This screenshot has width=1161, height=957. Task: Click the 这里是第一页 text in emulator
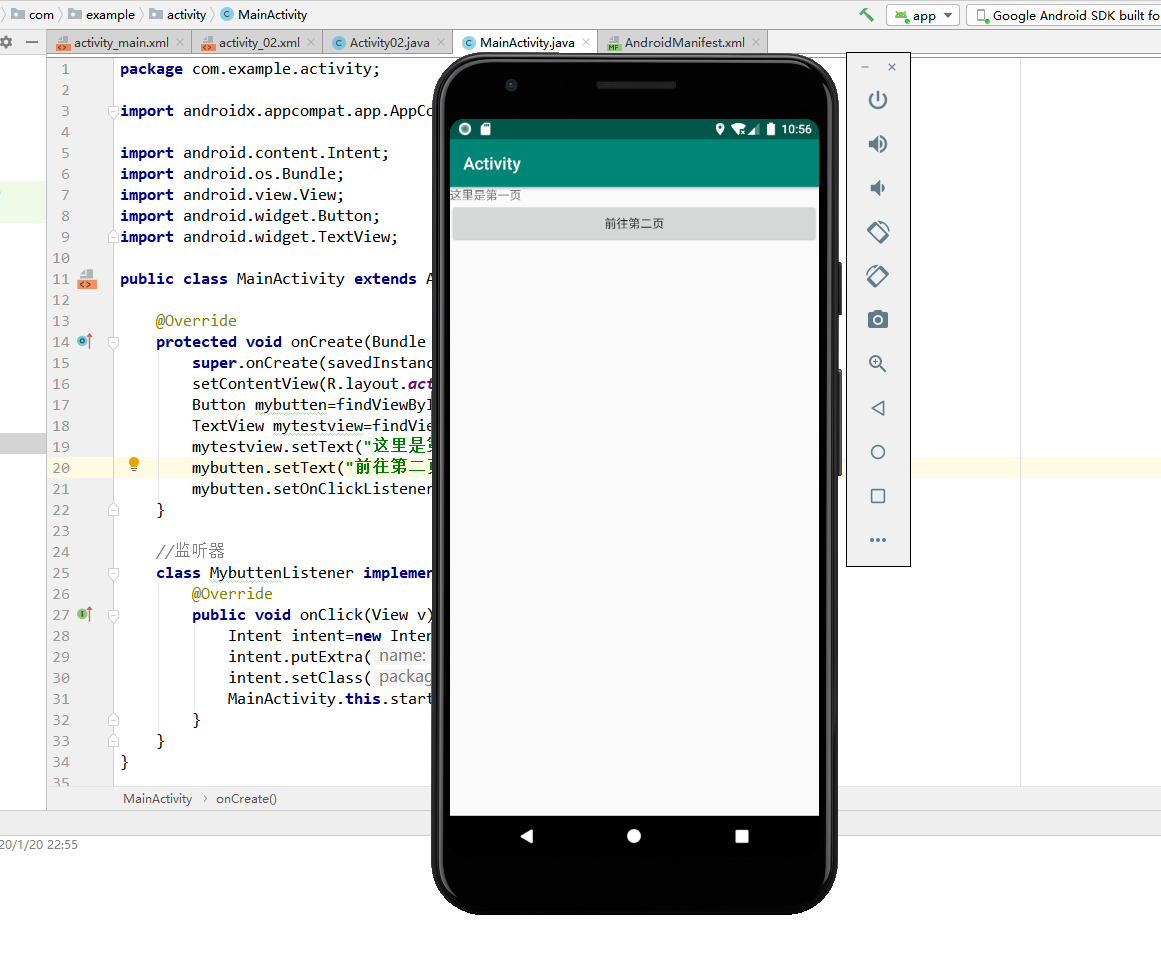click(x=486, y=196)
